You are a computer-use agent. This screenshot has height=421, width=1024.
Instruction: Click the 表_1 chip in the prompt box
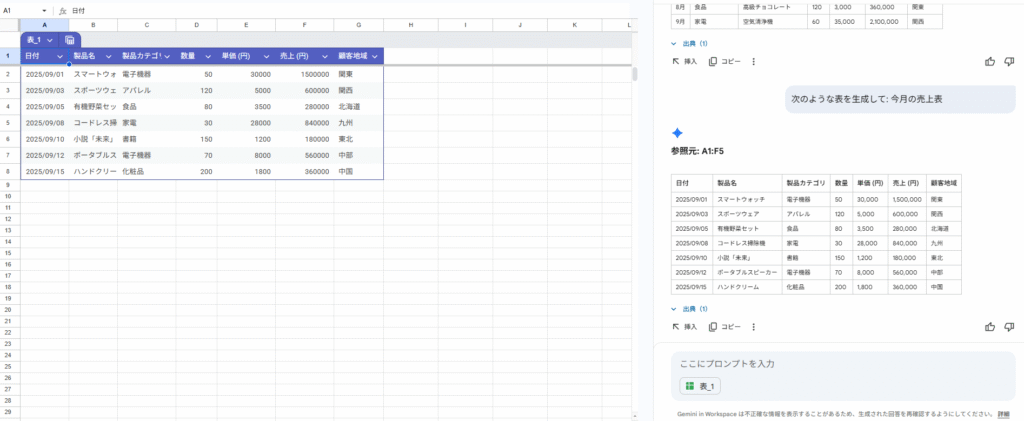(x=700, y=386)
